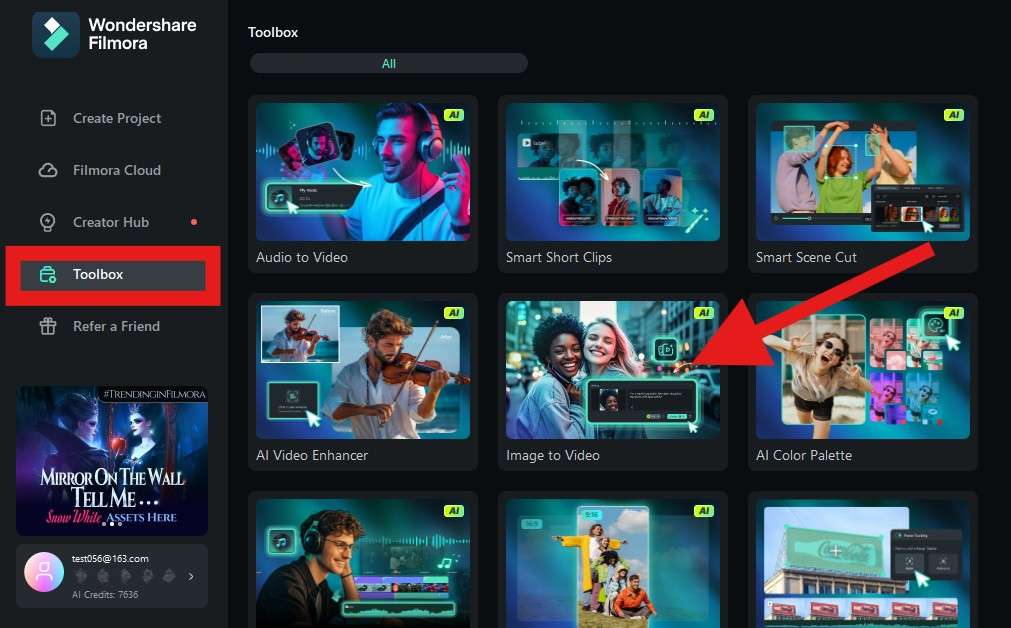Click the Create Project plus icon
The width and height of the screenshot is (1011, 628).
[48, 118]
